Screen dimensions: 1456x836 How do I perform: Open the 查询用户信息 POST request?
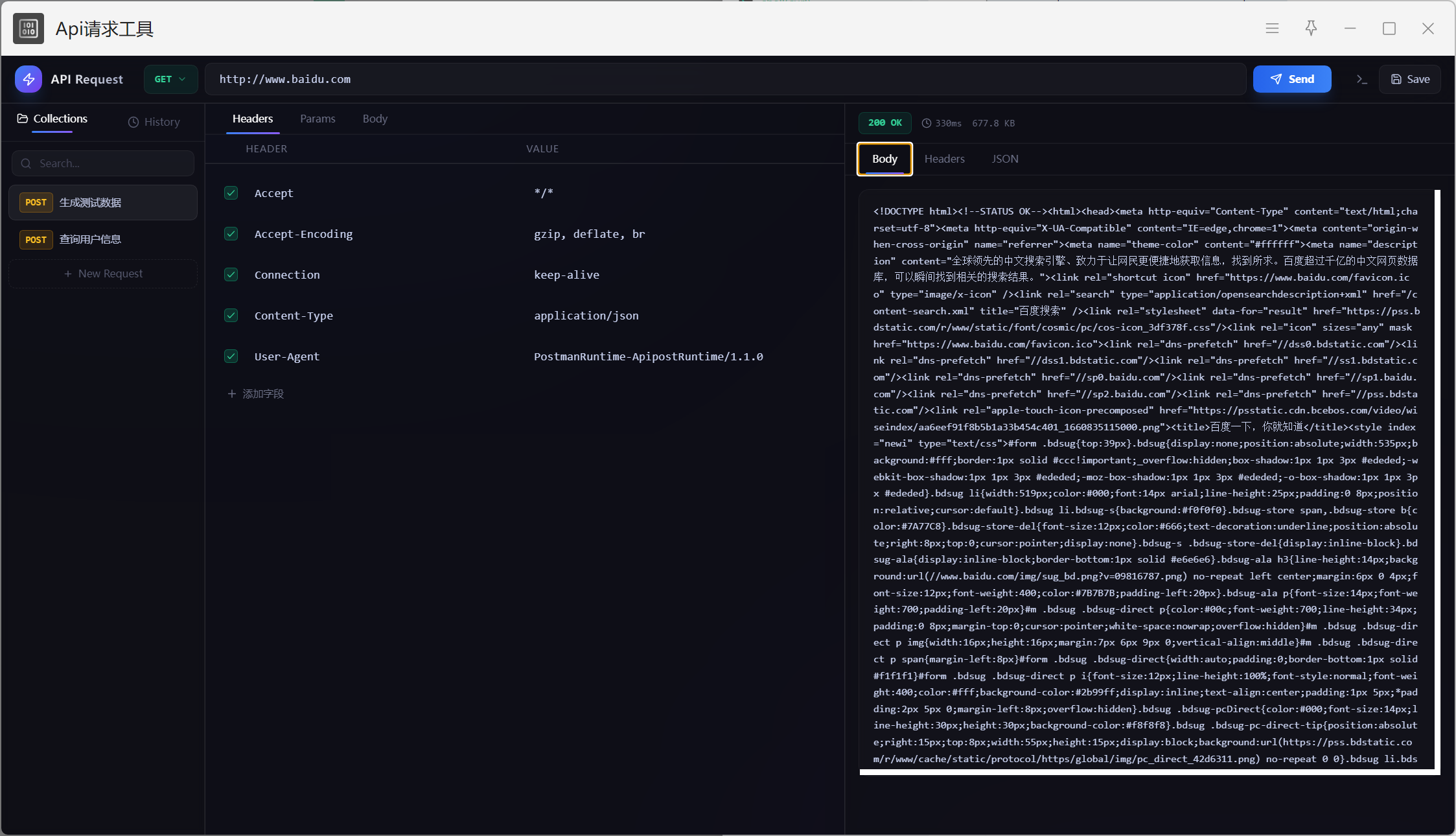(103, 240)
